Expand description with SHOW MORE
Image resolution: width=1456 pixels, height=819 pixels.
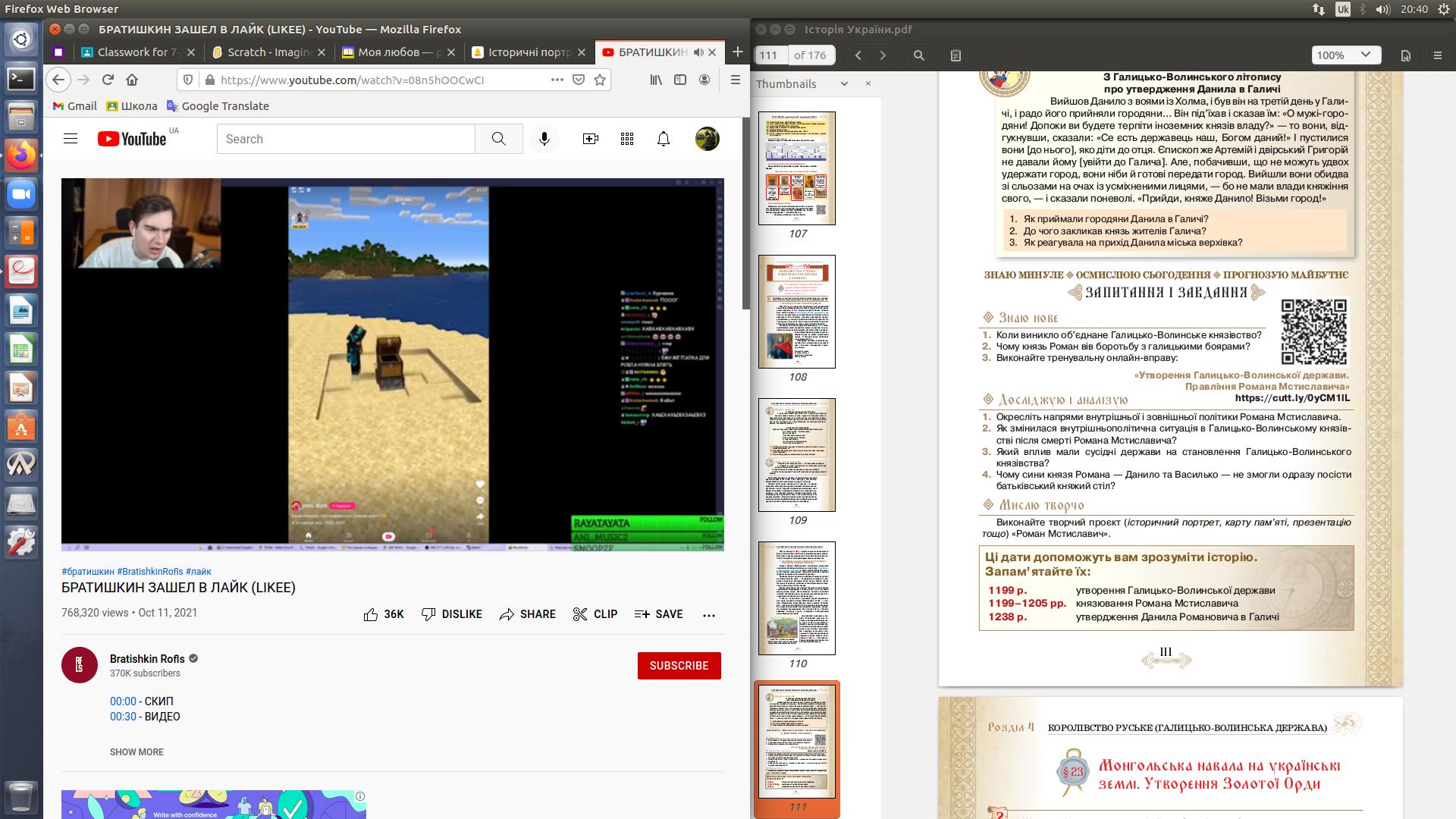(x=136, y=752)
